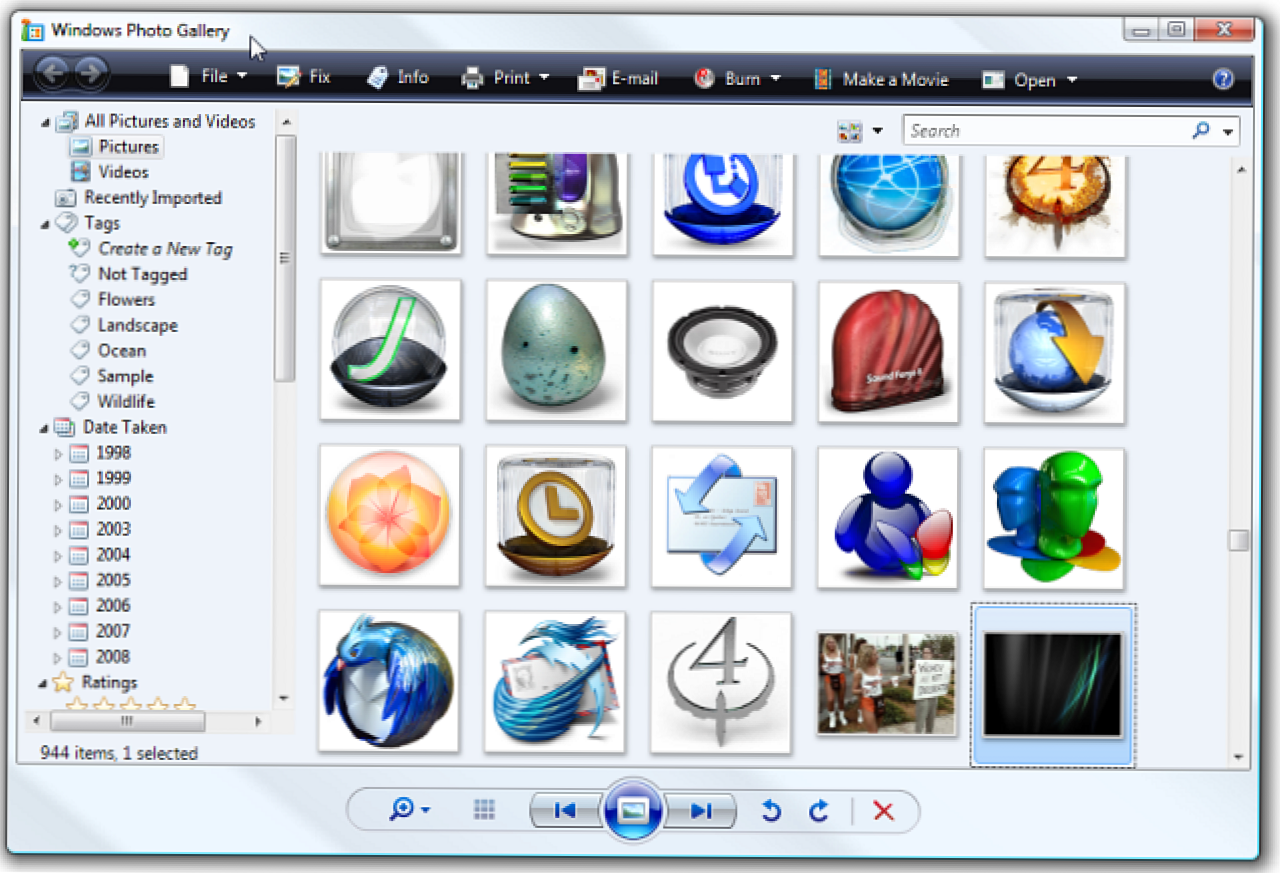Reset thumbnails to default size
The image size is (1280, 873).
485,810
